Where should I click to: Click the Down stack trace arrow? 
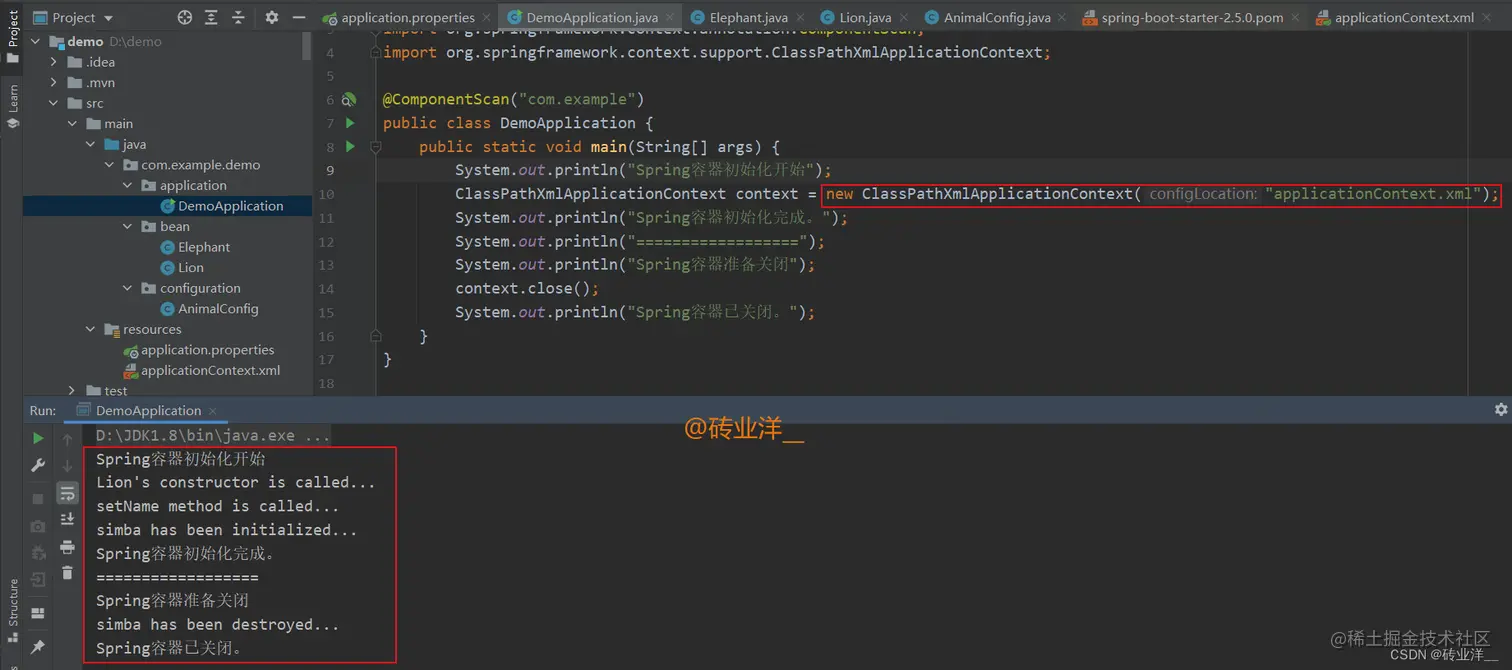pyautogui.click(x=67, y=466)
